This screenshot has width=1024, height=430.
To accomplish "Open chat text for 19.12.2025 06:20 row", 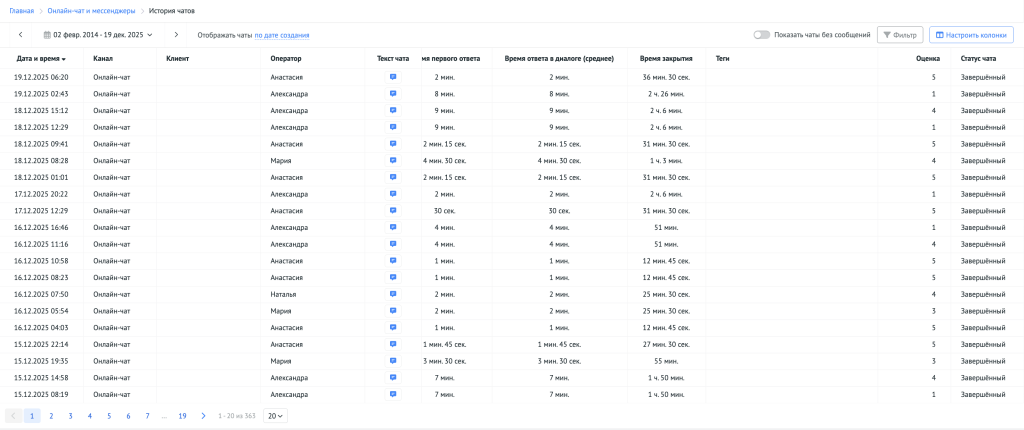I will 393,76.
